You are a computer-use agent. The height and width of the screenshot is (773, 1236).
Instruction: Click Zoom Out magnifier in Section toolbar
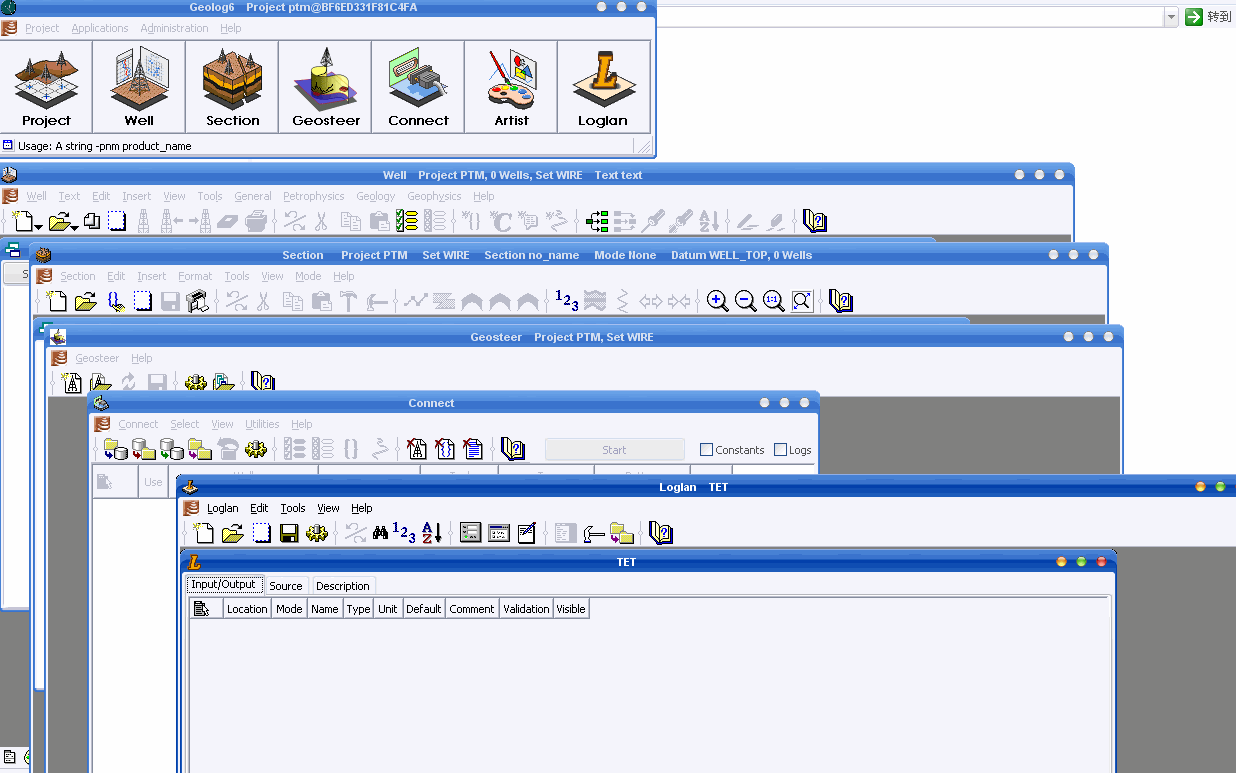745,301
